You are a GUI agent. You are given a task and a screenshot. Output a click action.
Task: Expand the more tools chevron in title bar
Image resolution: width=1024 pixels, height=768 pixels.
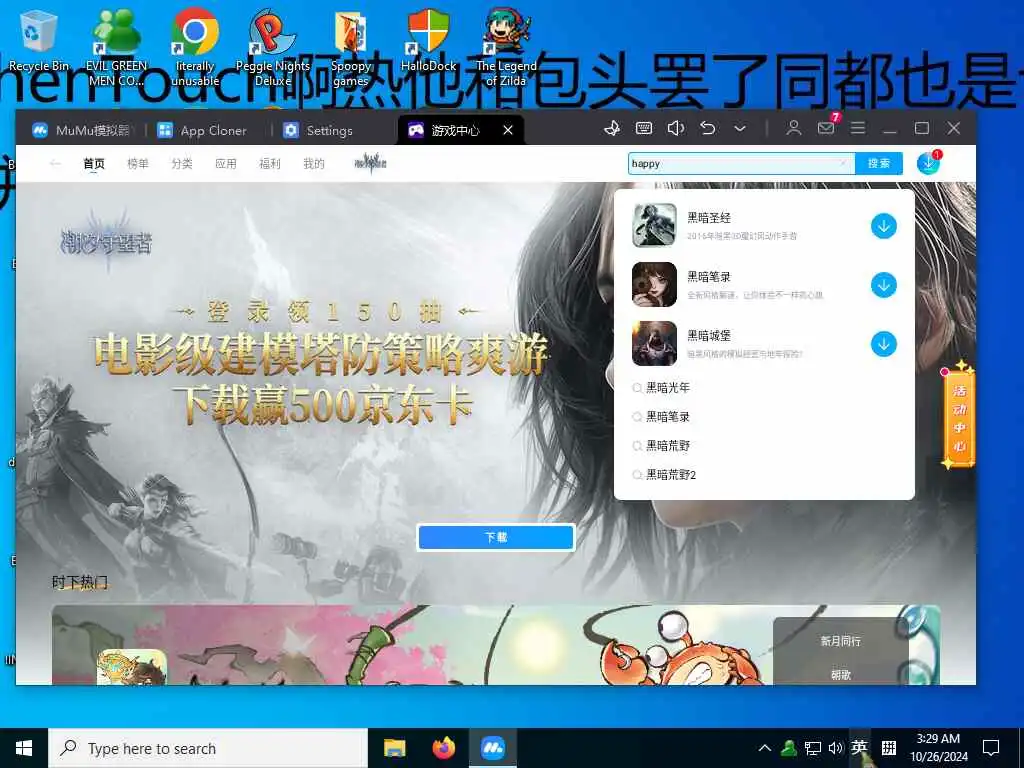740,129
